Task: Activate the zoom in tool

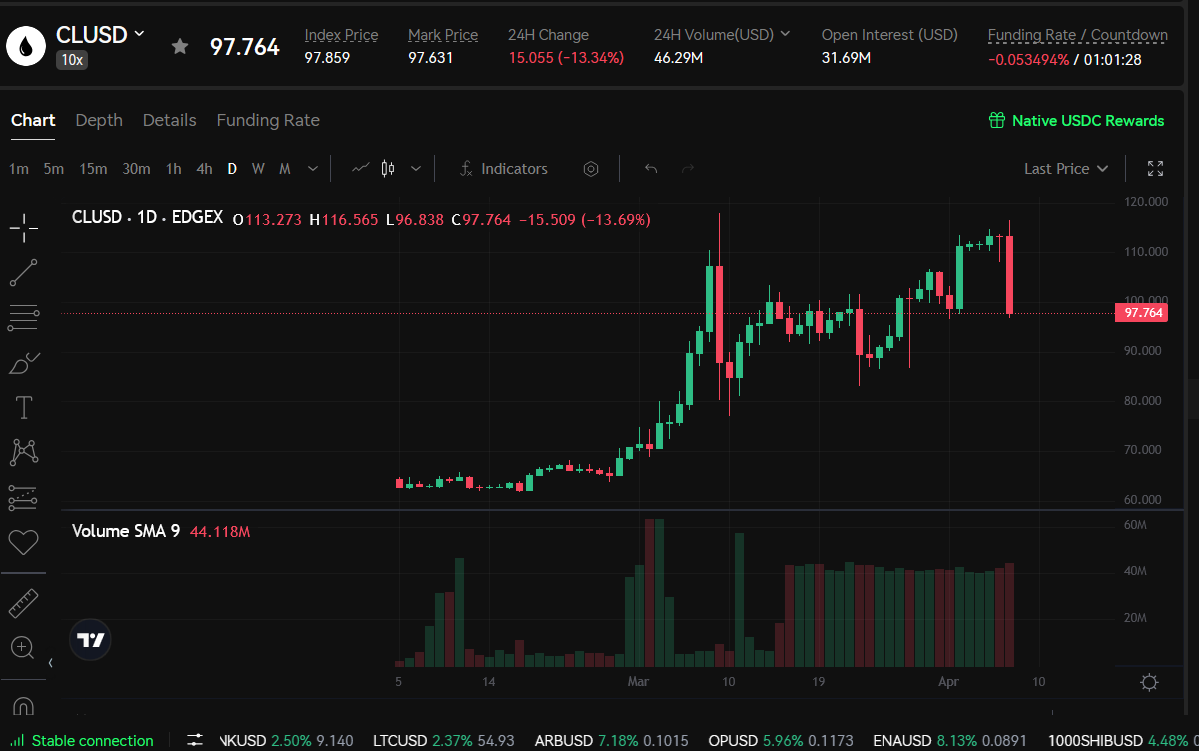Action: click(24, 649)
